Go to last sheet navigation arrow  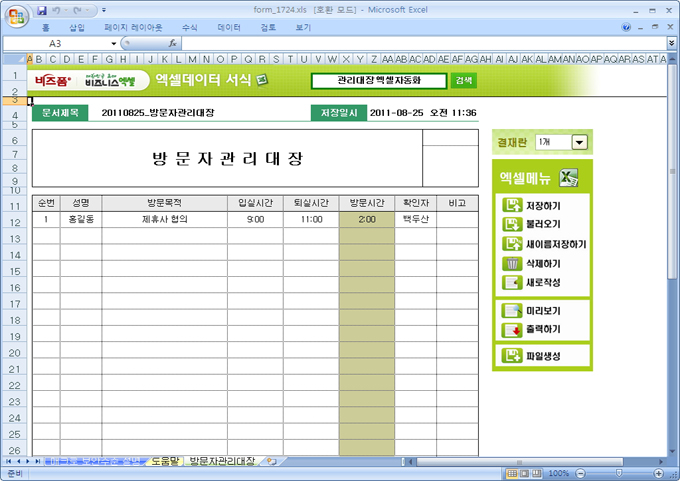38,461
